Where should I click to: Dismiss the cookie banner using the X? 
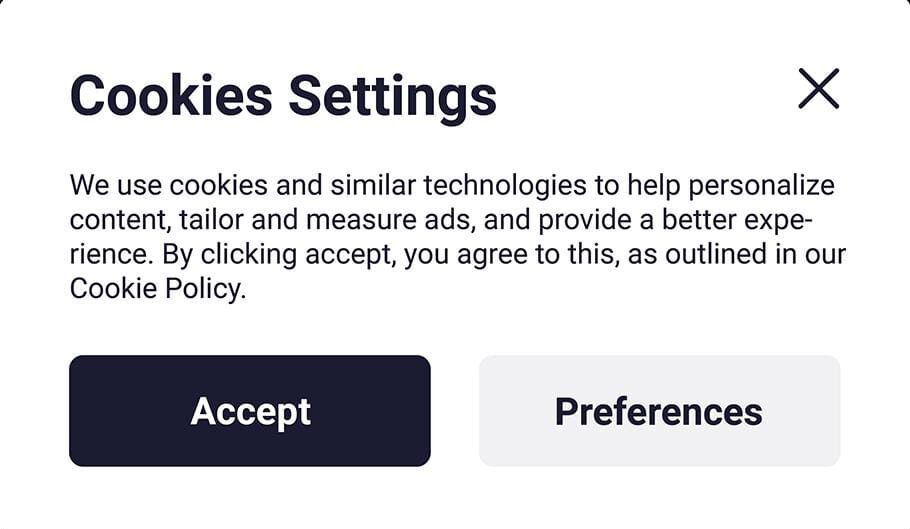pyautogui.click(x=818, y=89)
